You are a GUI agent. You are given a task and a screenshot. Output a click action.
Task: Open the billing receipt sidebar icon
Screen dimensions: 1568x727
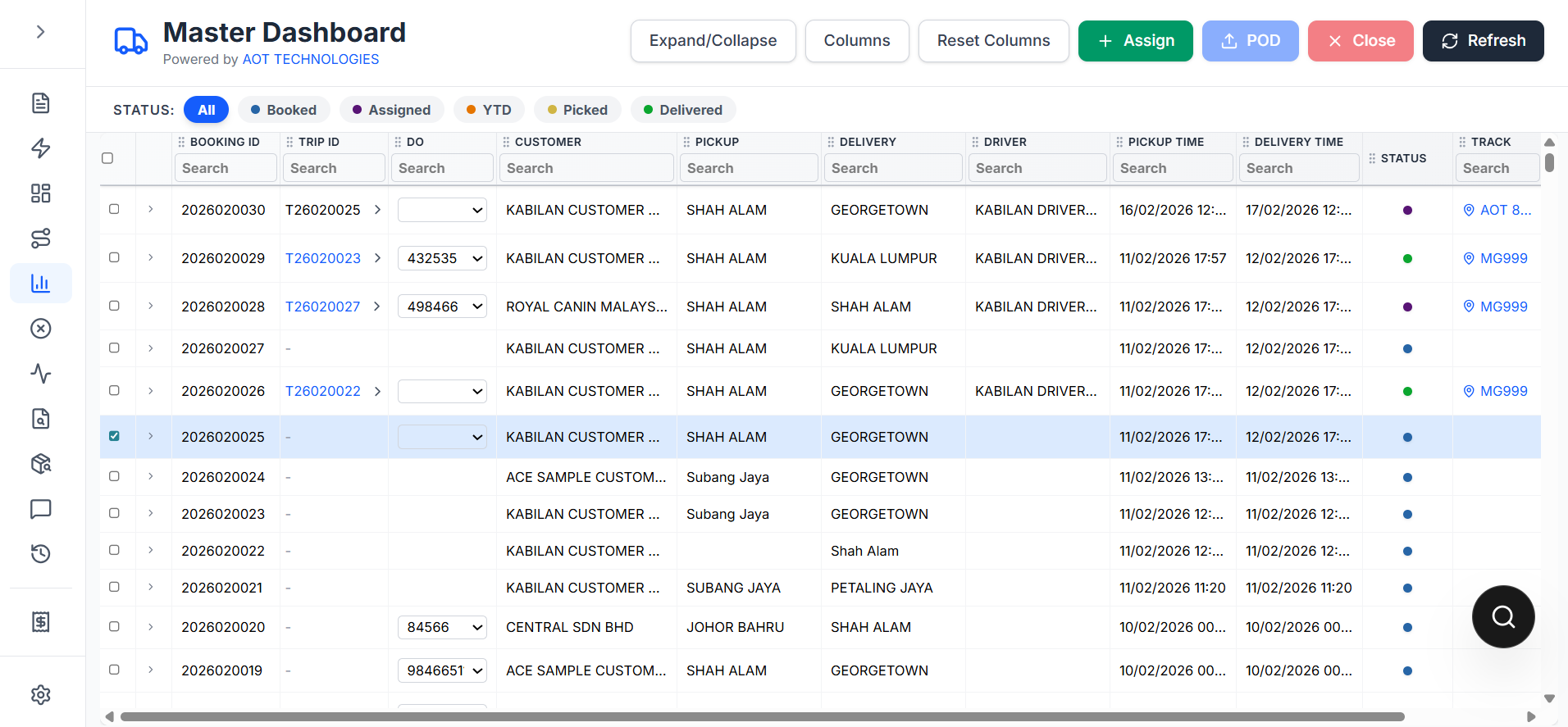coord(41,622)
